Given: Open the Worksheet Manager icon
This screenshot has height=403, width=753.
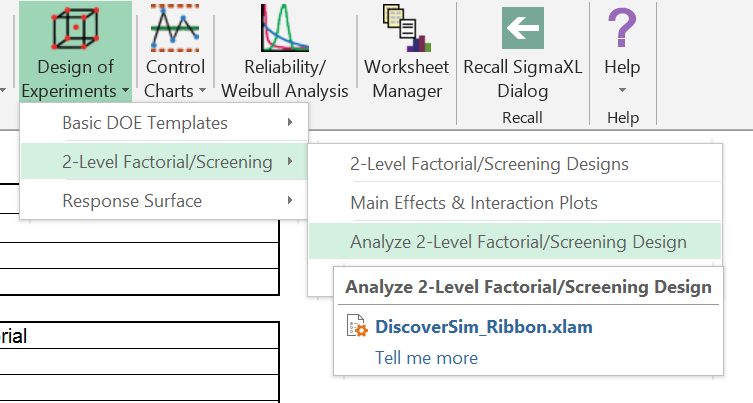Looking at the screenshot, I should click(403, 27).
